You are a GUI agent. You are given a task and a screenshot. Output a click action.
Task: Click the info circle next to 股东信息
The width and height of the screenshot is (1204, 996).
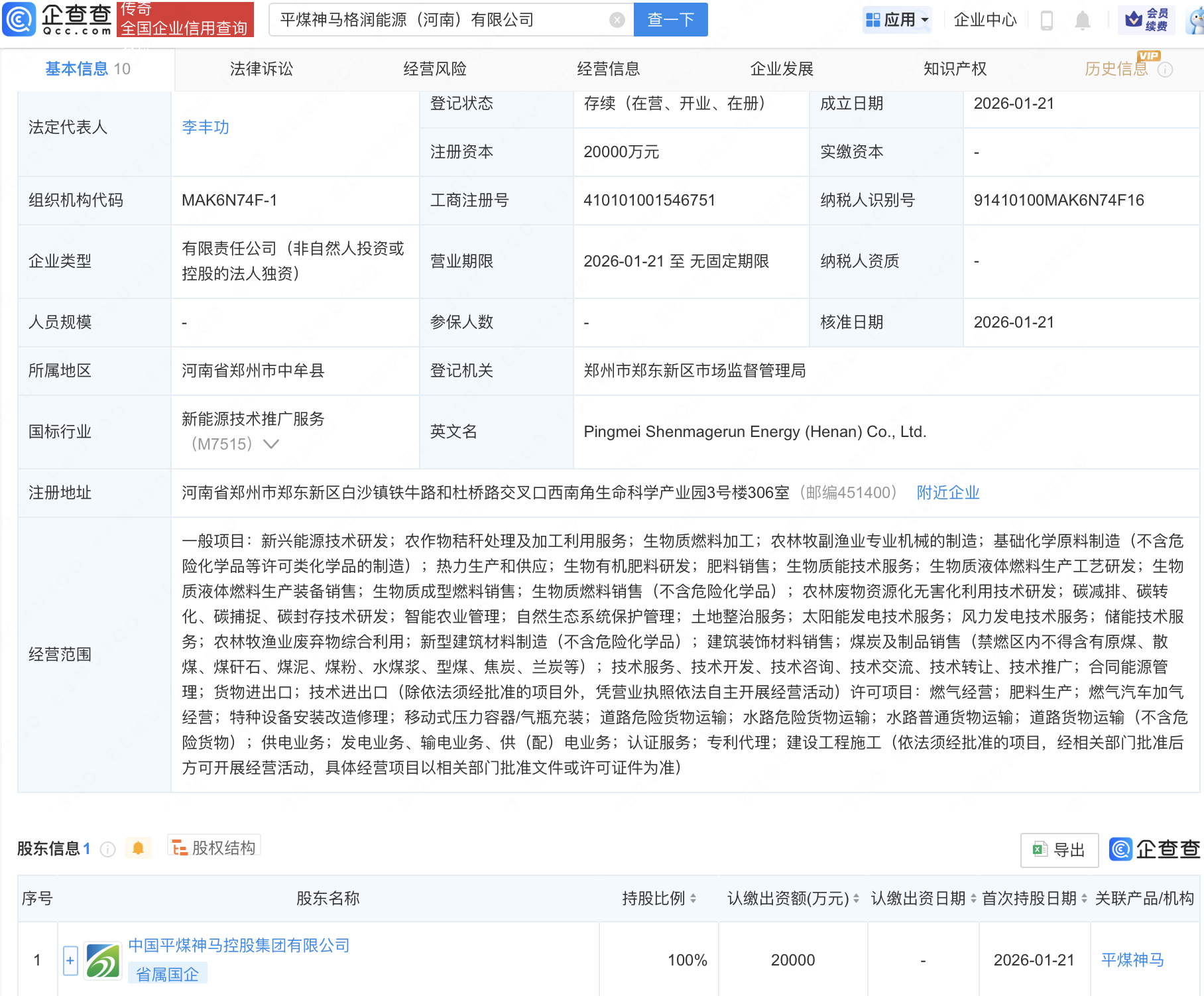coord(107,849)
